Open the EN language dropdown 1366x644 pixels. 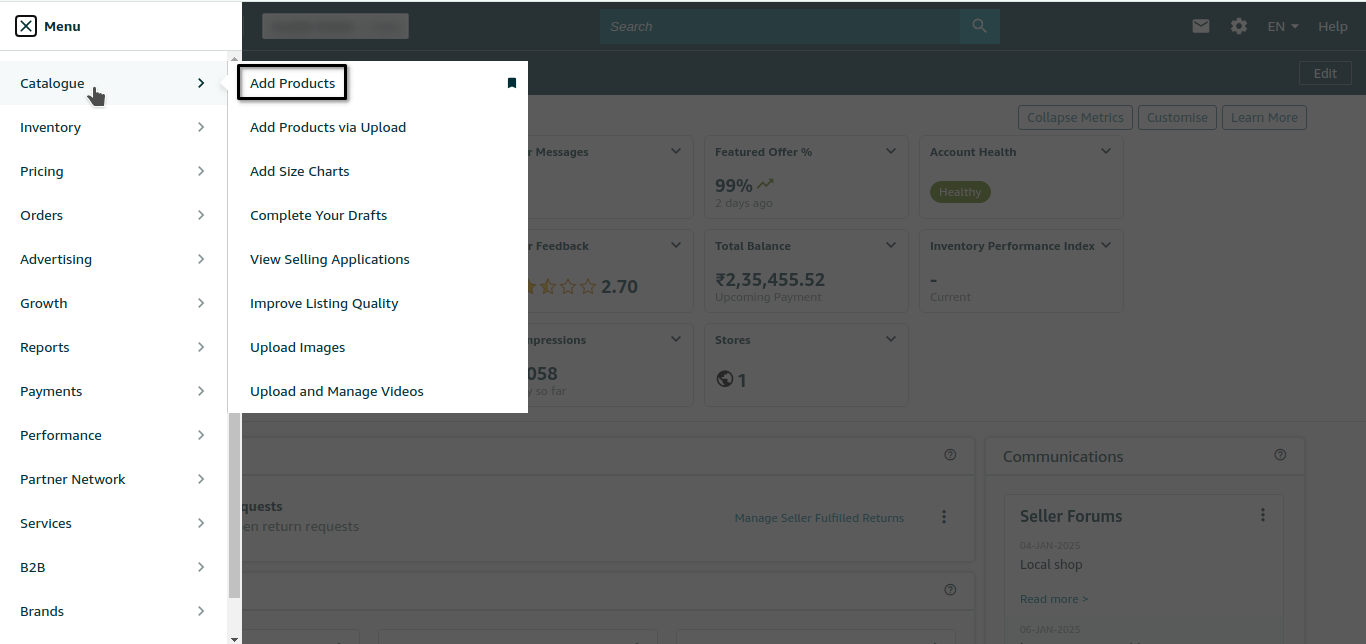click(x=1283, y=26)
